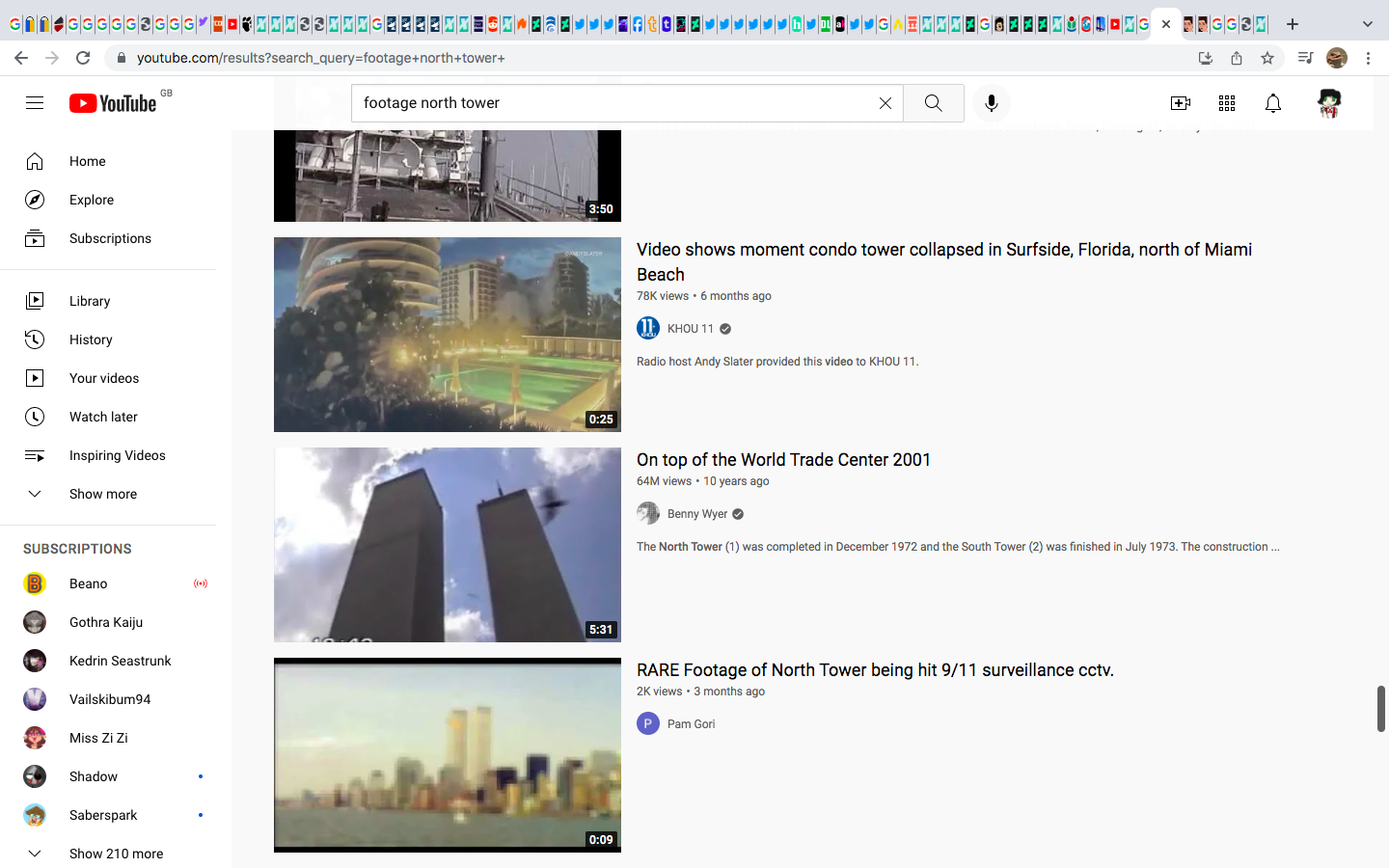Open Explore in sidebar
Viewport: 1389px width, 868px height.
coord(108,200)
